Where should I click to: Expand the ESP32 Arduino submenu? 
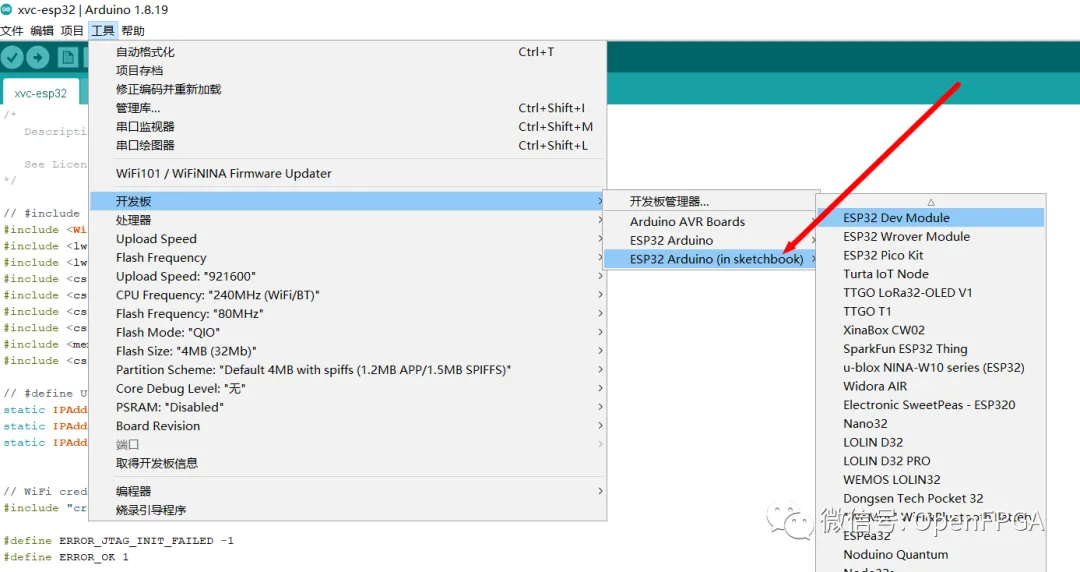click(x=712, y=240)
